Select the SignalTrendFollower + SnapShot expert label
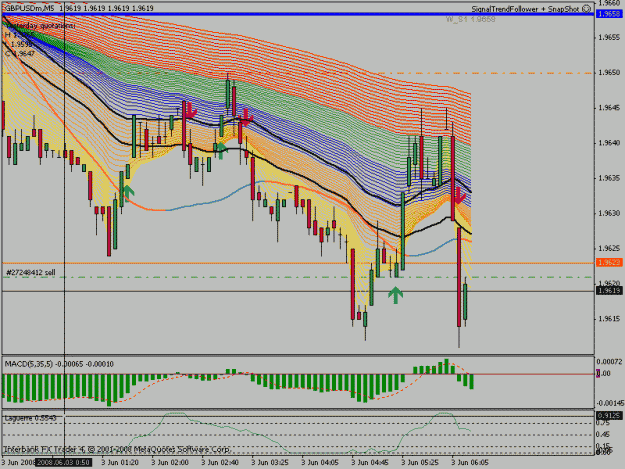This screenshot has height=469, width=625. pos(525,9)
